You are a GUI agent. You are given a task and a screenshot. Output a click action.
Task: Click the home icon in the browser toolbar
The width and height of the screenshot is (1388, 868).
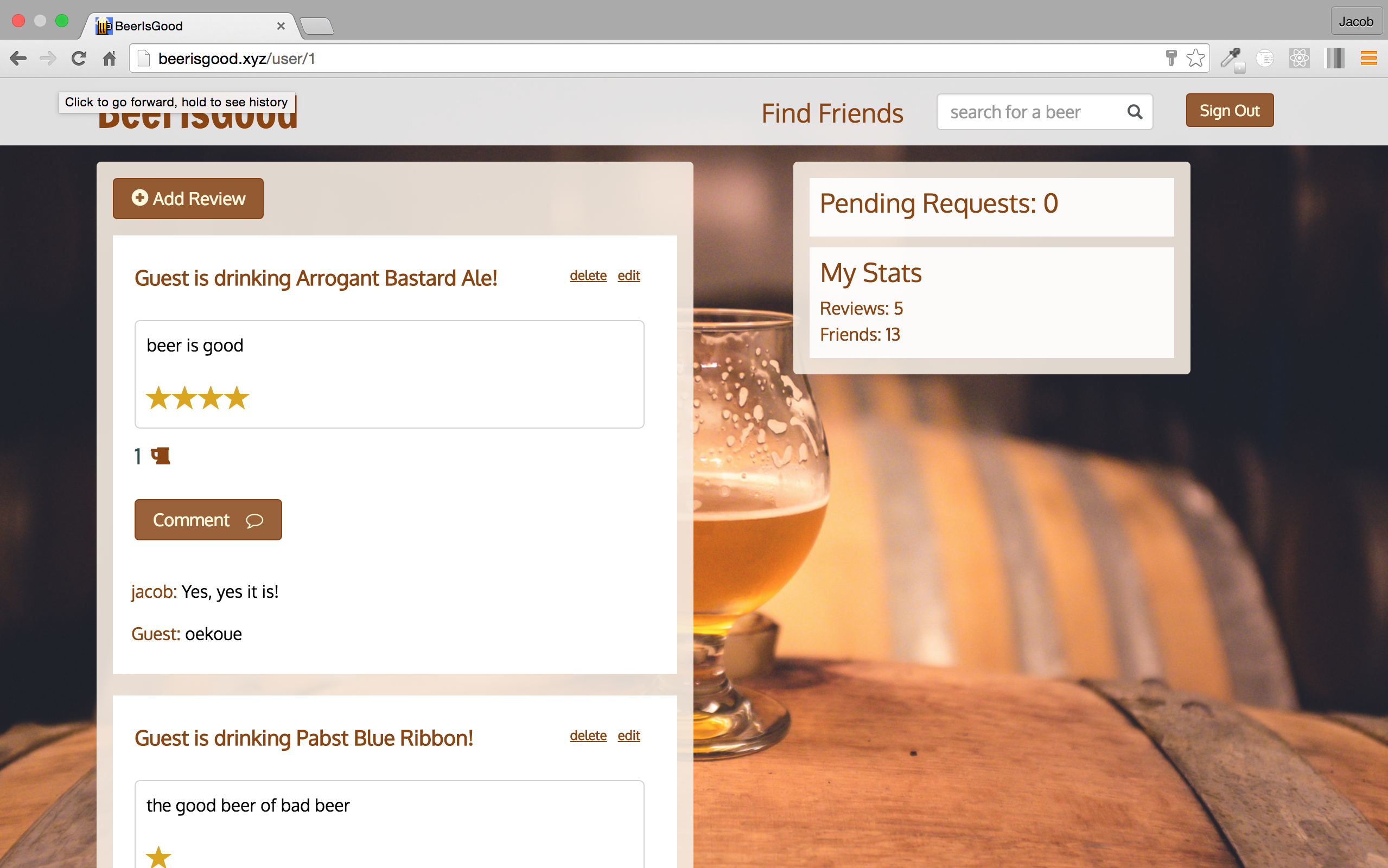[109, 58]
